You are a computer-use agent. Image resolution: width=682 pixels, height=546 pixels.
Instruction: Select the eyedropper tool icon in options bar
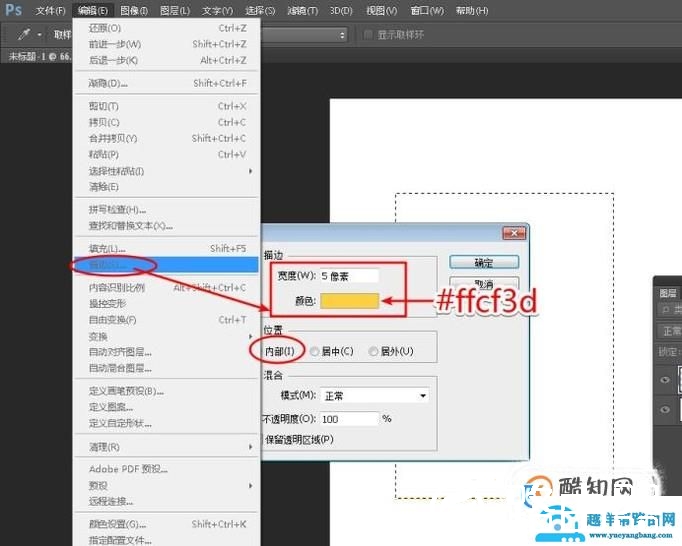click(x=24, y=34)
